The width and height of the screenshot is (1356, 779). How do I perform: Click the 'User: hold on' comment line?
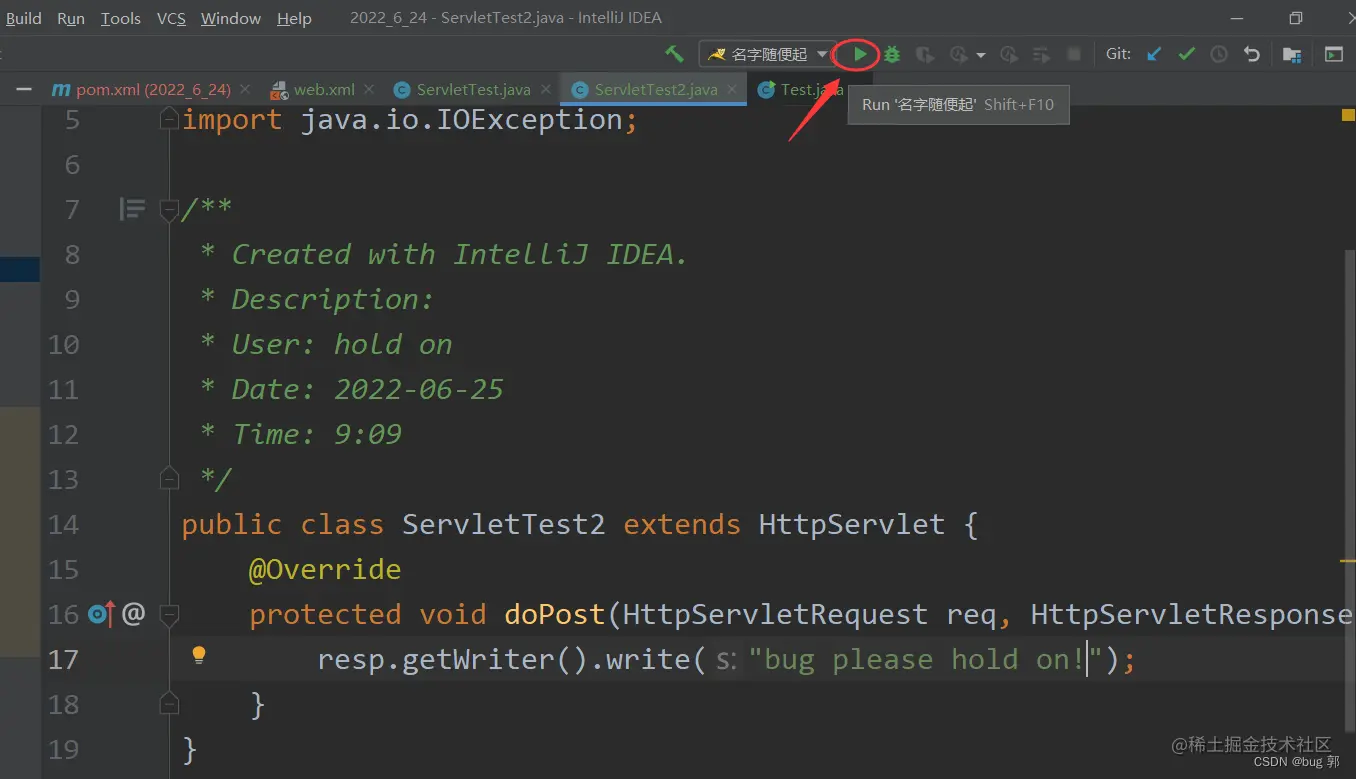pos(326,344)
